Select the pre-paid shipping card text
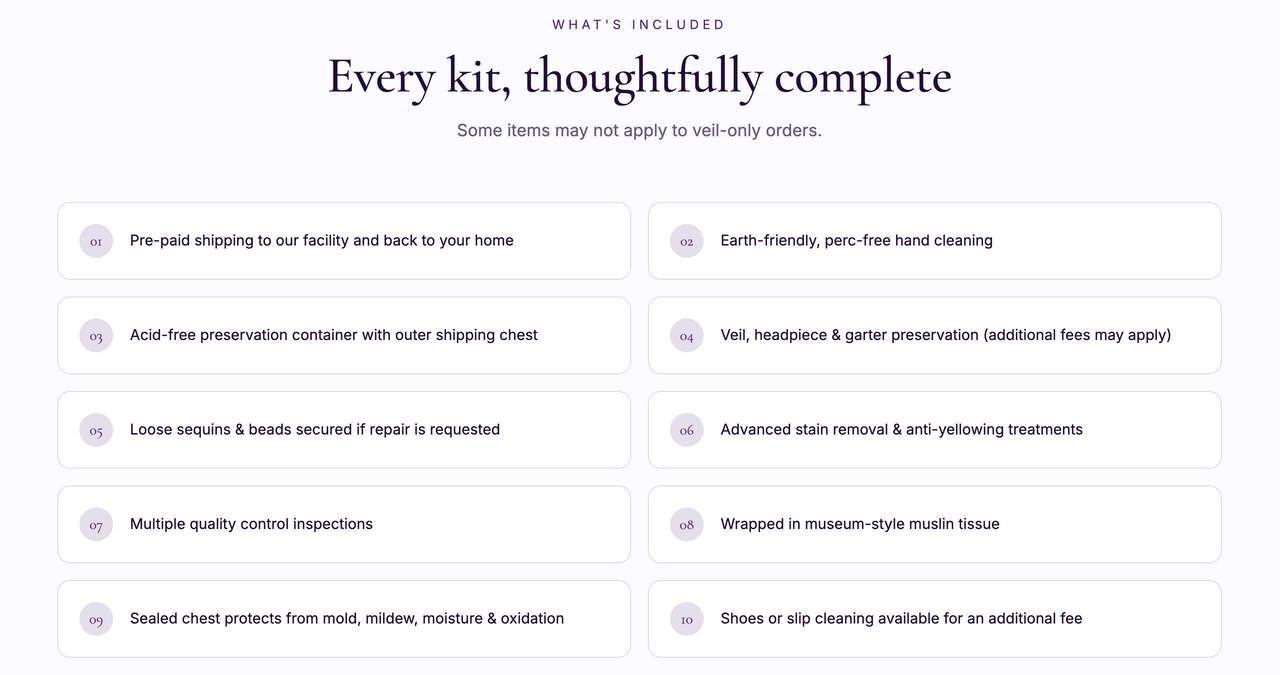 (x=322, y=241)
